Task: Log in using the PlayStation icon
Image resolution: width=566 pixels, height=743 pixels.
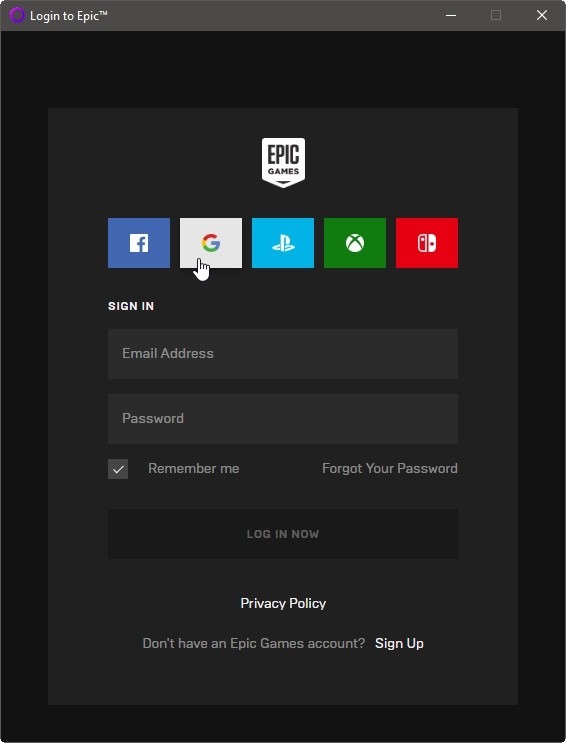Action: pyautogui.click(x=283, y=243)
